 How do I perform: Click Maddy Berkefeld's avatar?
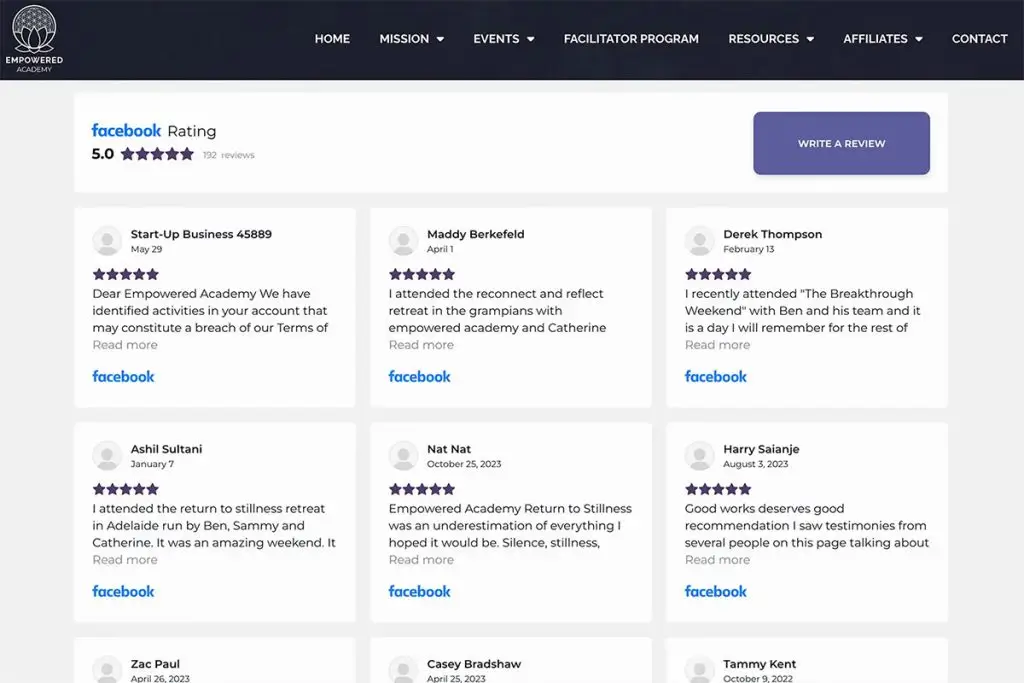[x=404, y=240]
